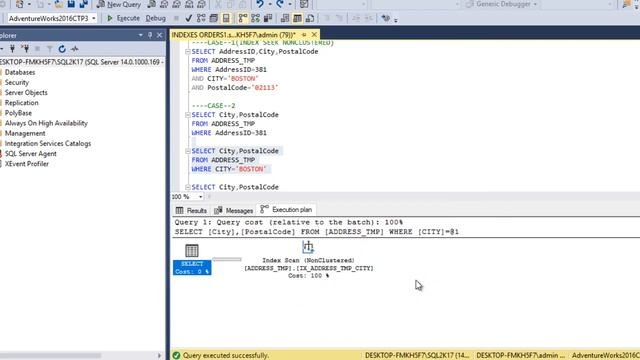Switch to the Results tab
This screenshot has height=360, width=640.
[191, 210]
